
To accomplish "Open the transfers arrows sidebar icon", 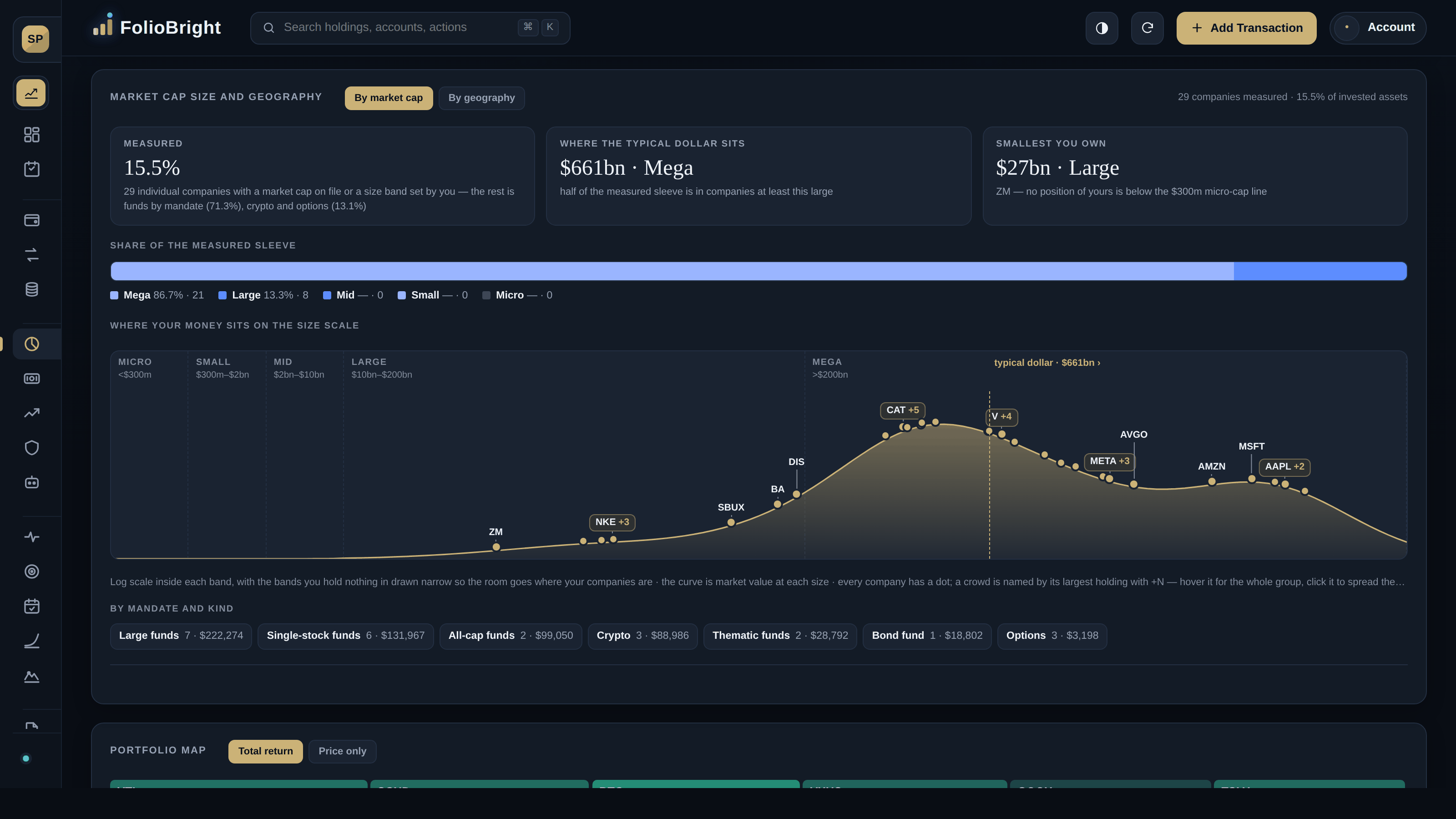I will click(32, 254).
